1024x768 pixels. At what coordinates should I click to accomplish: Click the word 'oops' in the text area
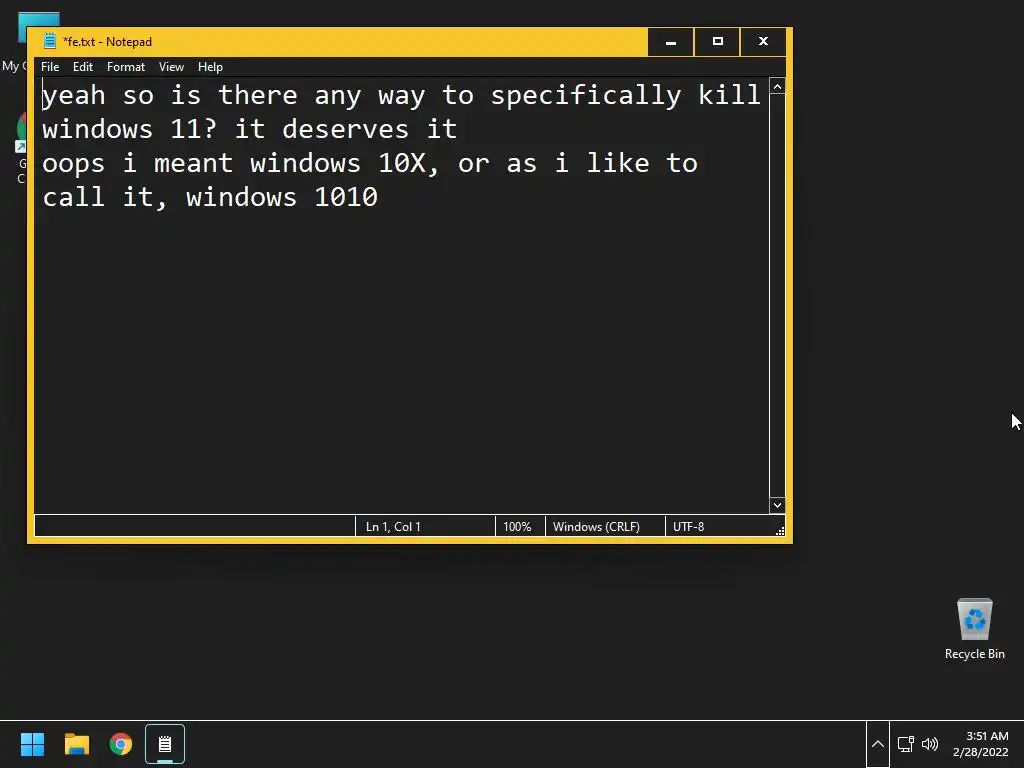point(73,165)
